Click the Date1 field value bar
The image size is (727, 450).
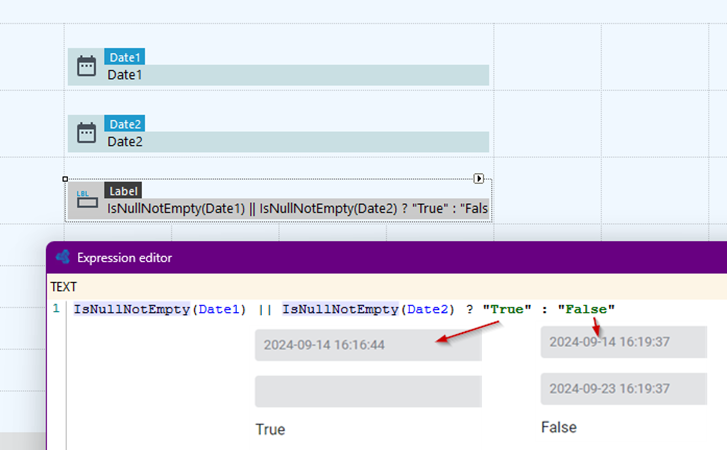[x=297, y=75]
